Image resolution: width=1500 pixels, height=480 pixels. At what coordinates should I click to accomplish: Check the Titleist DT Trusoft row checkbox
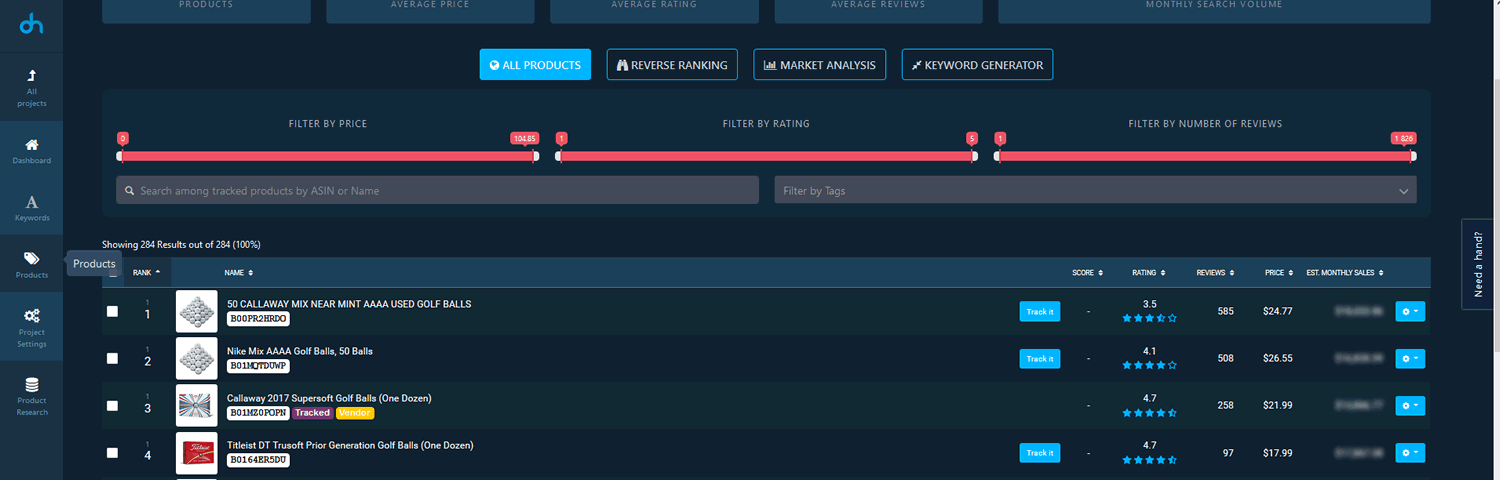pos(112,453)
